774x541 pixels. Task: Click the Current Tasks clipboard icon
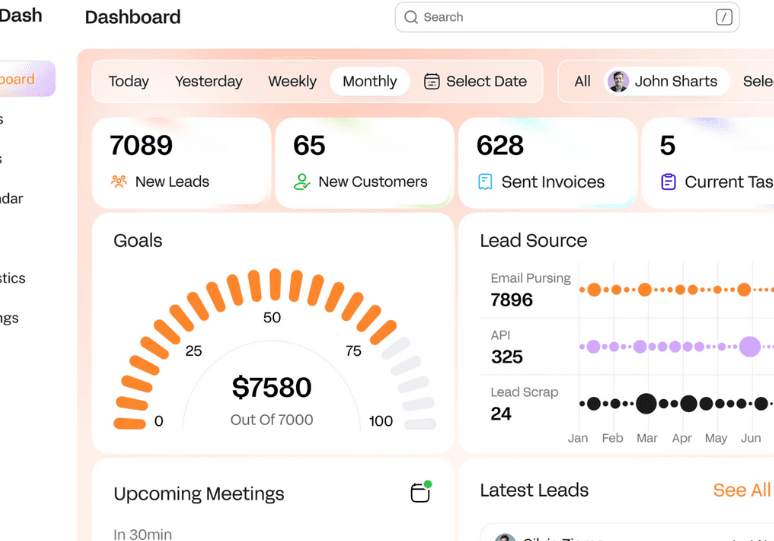coord(668,182)
